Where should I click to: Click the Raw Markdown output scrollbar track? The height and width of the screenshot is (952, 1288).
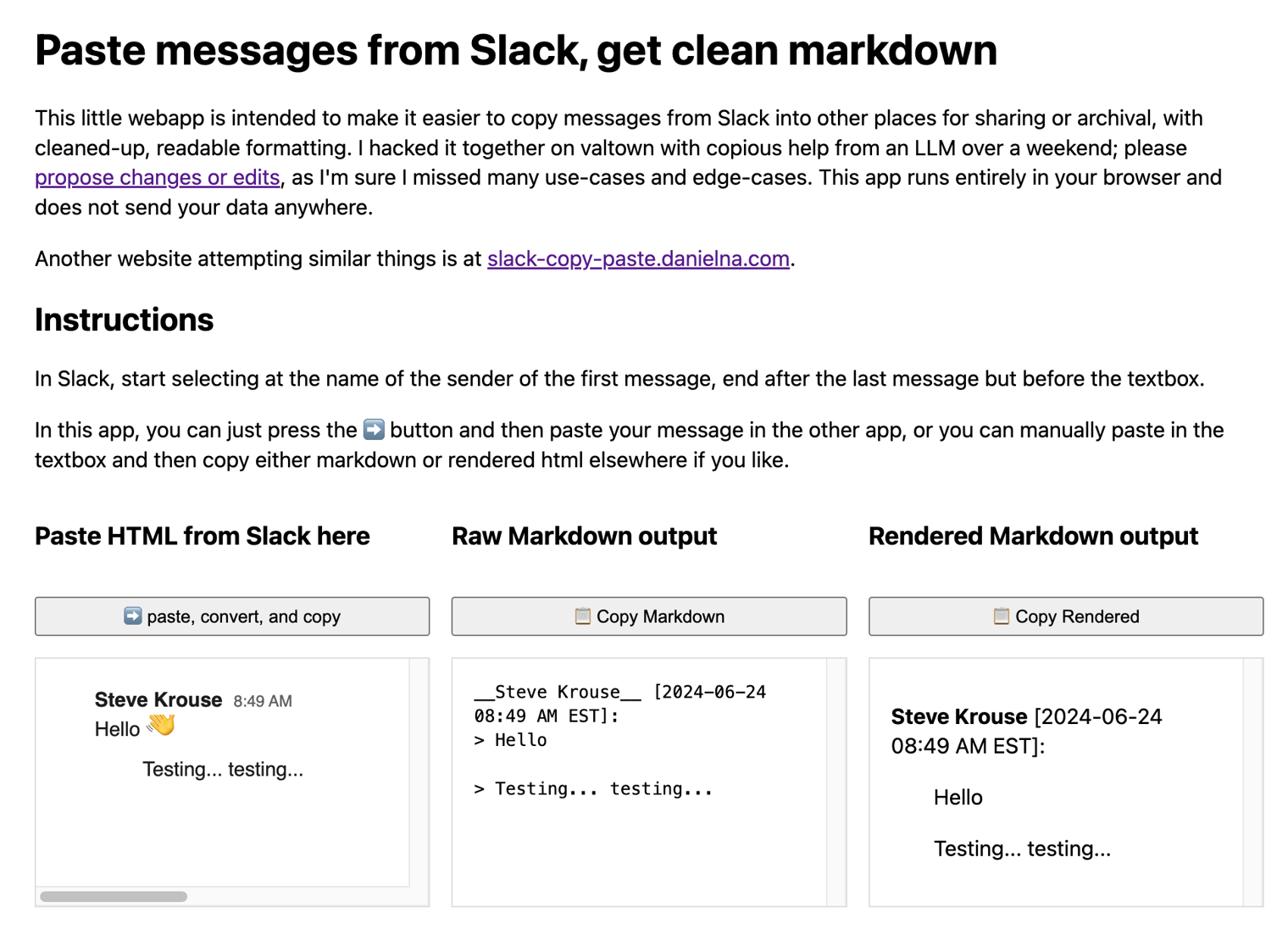pyautogui.click(x=836, y=782)
